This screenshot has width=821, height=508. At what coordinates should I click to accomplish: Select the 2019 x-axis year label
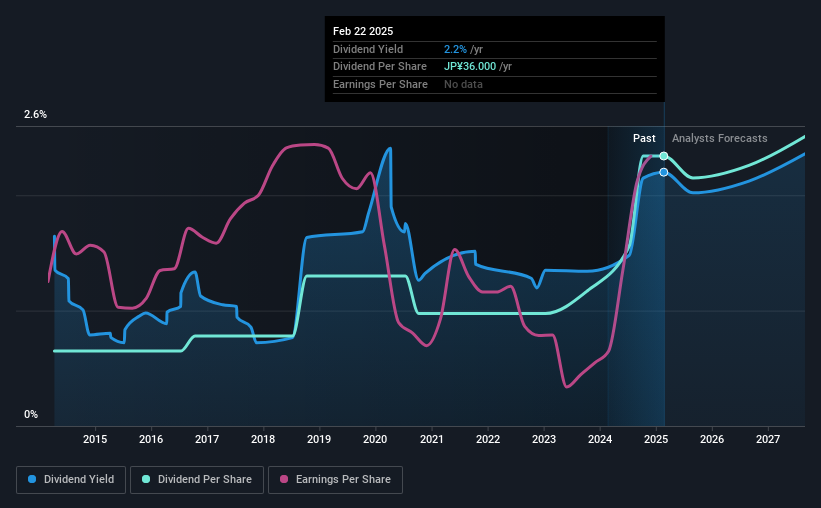319,439
